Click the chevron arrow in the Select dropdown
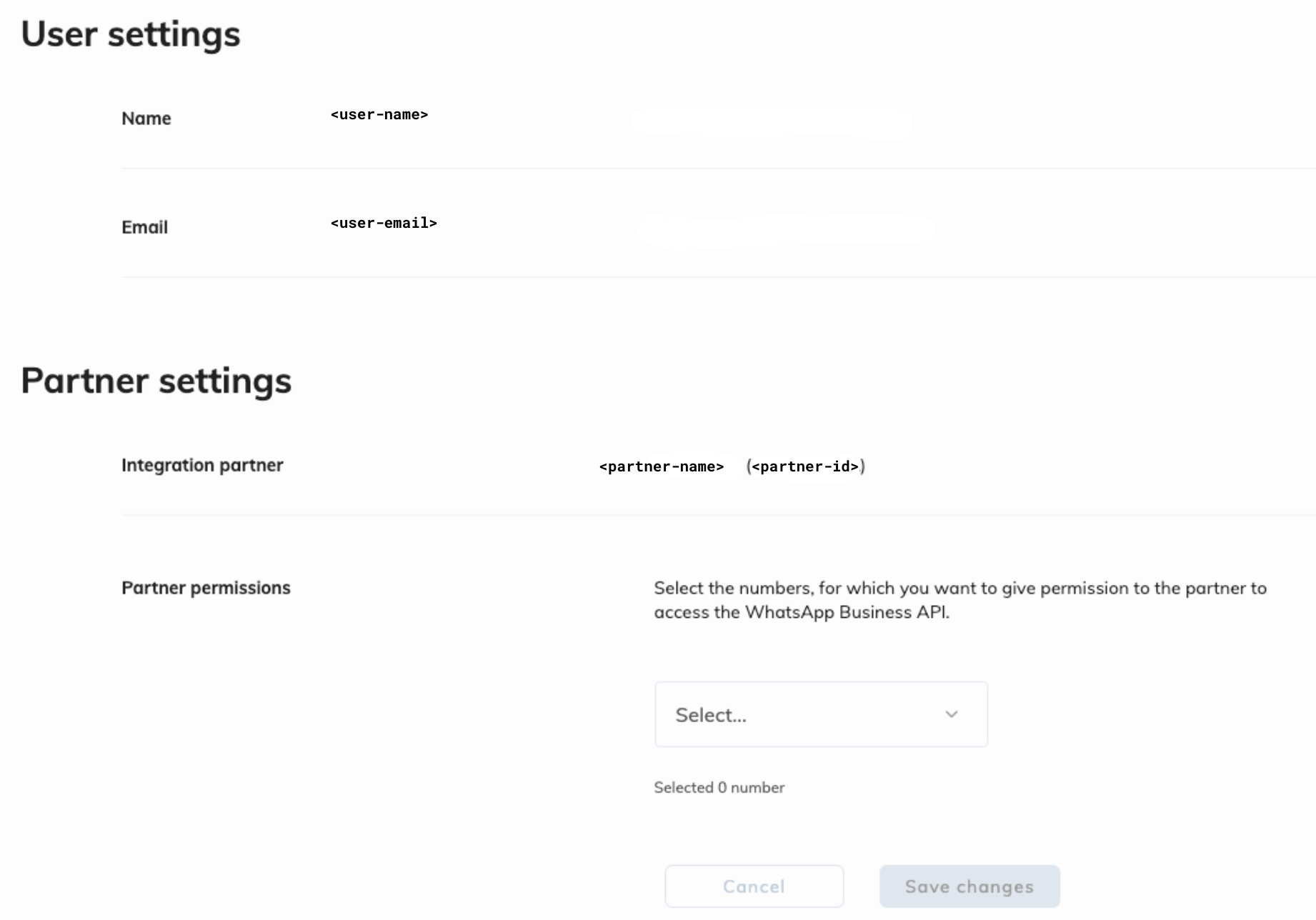The height and width of the screenshot is (920, 1316). click(951, 714)
